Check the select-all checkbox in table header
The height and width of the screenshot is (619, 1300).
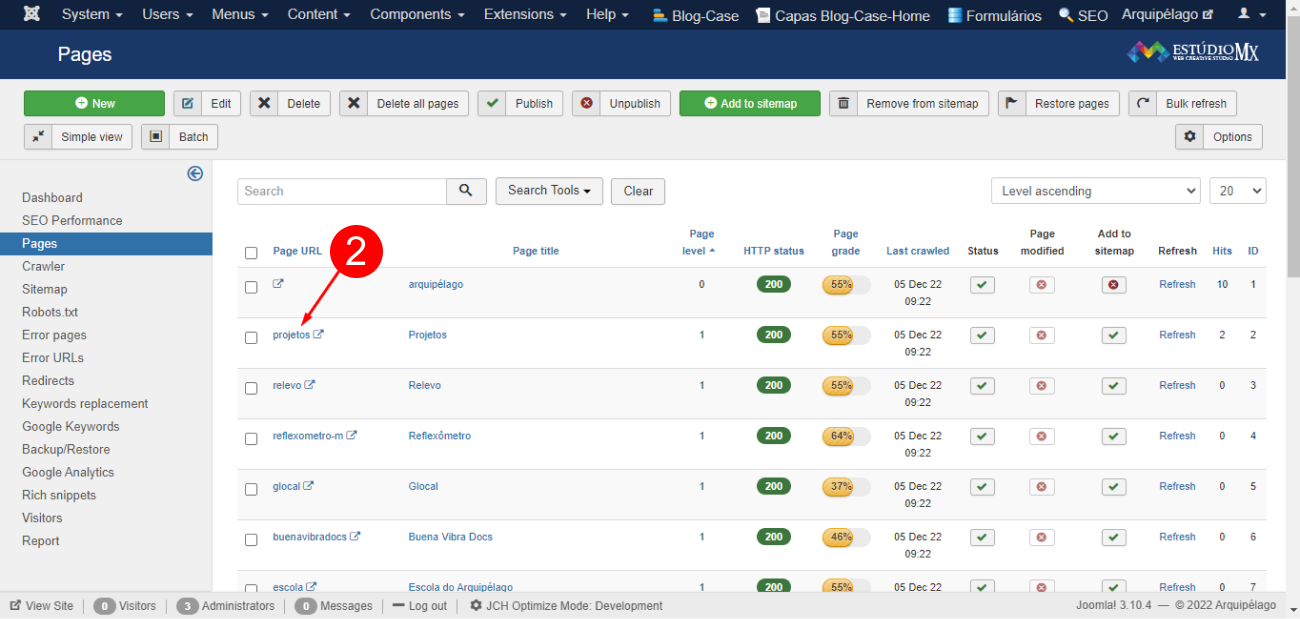pos(251,253)
